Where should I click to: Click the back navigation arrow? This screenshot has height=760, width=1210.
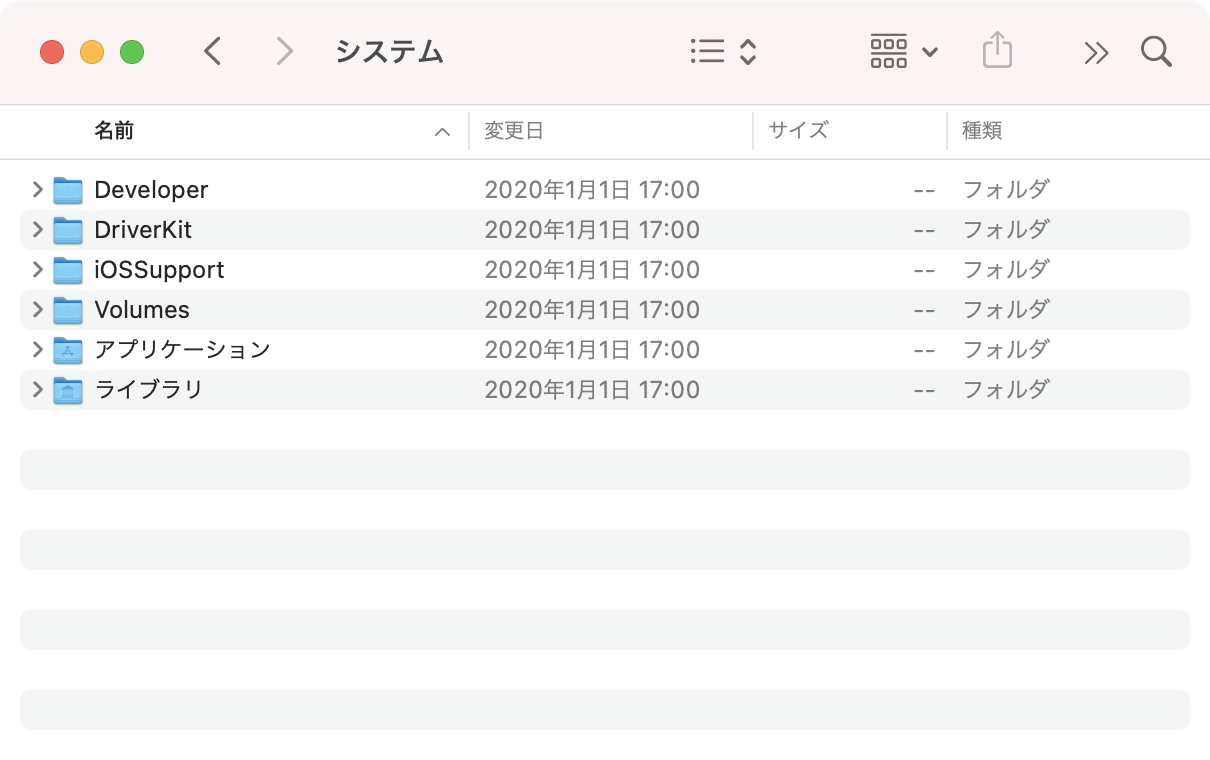click(x=212, y=51)
